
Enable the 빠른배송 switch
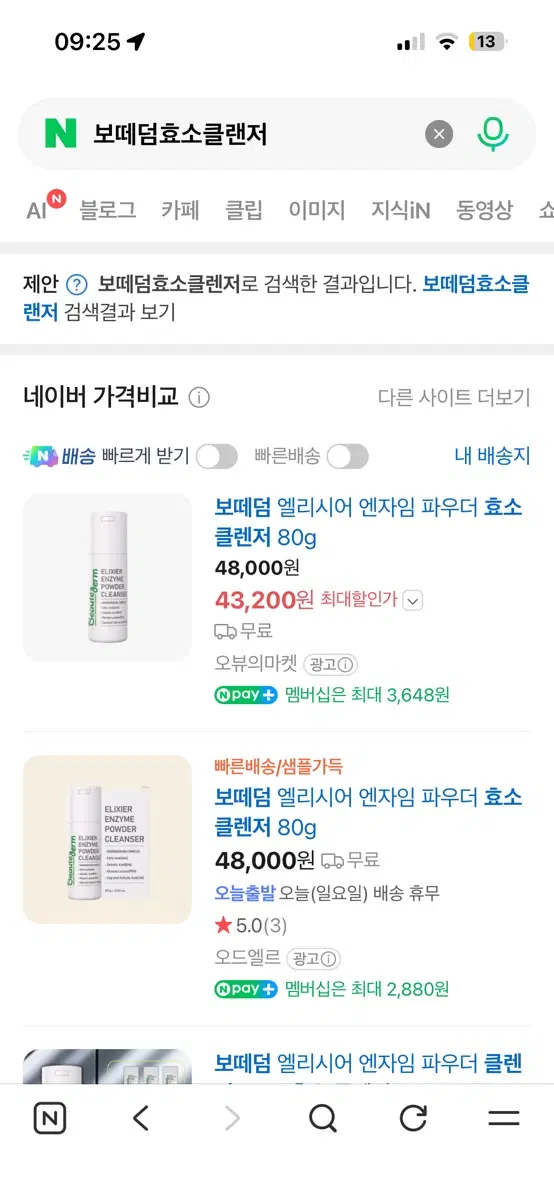pos(347,457)
